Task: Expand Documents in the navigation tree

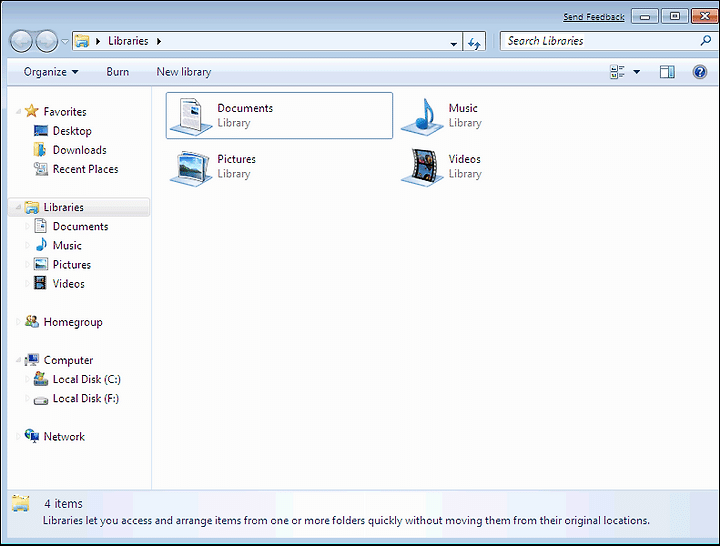Action: [x=27, y=226]
